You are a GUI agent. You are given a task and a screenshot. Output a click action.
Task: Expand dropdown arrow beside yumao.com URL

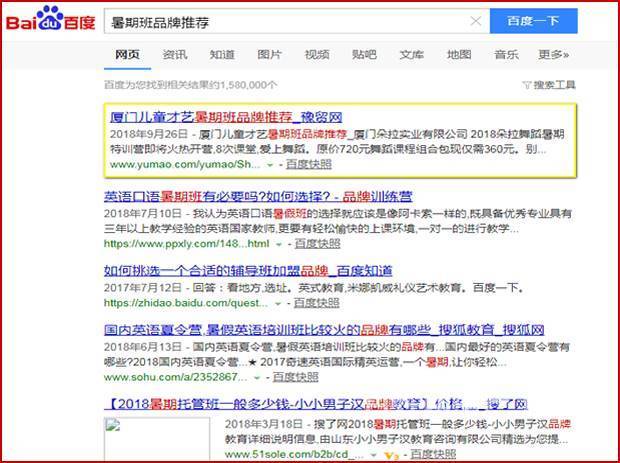[x=270, y=165]
